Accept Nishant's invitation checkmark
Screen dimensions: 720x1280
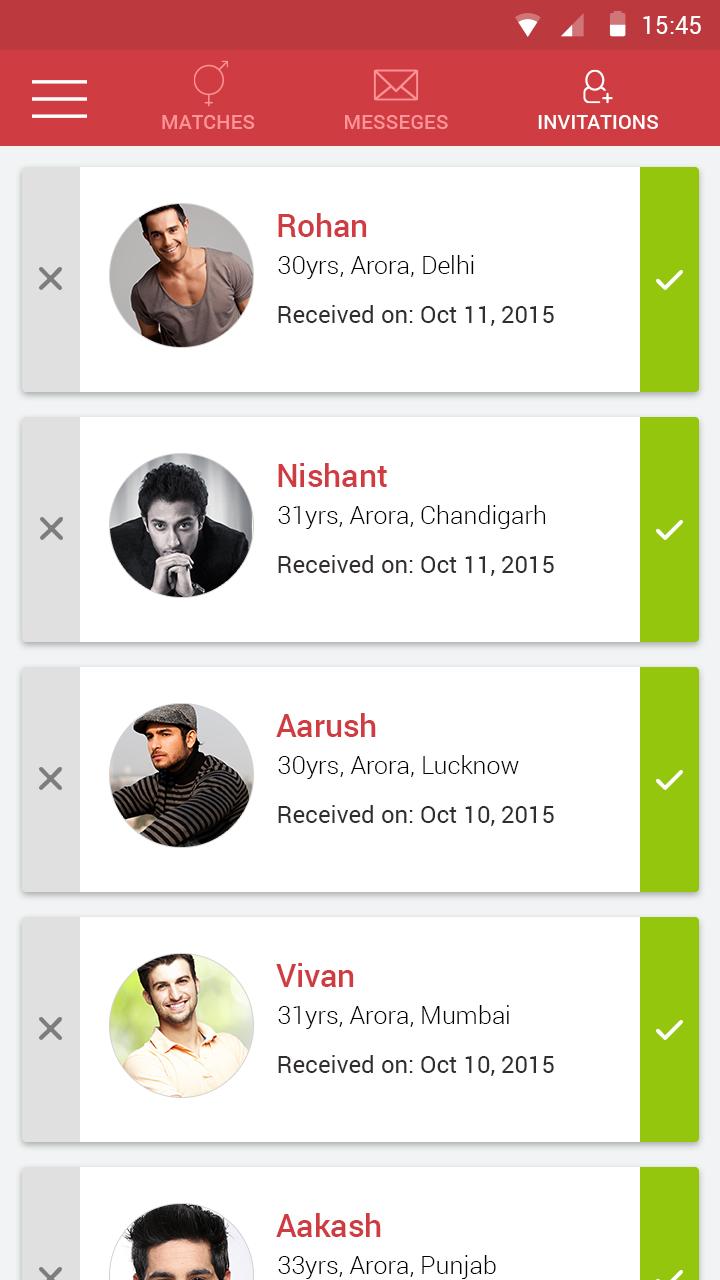[669, 529]
